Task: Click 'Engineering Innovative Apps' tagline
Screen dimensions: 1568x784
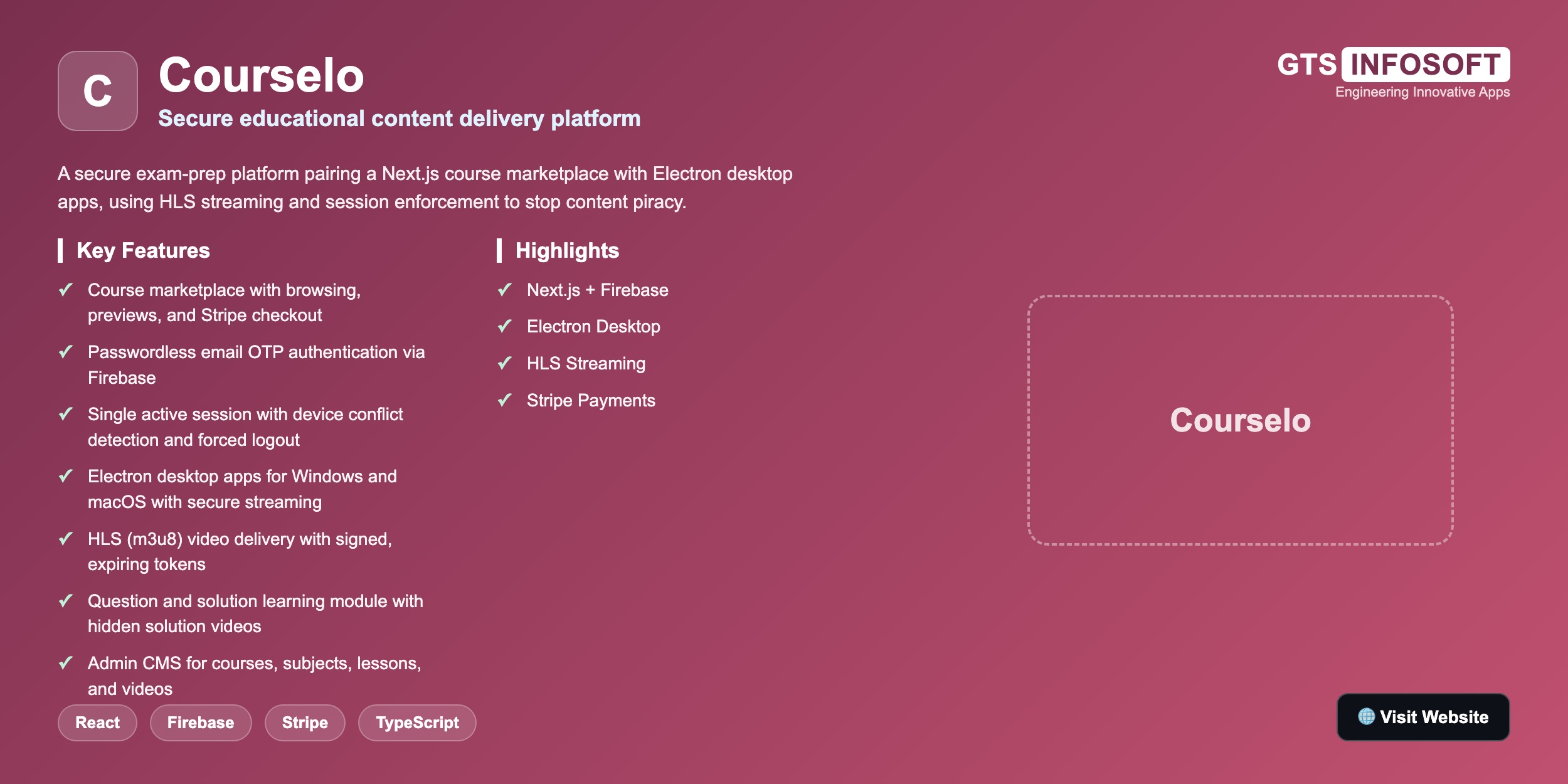Action: [1422, 92]
